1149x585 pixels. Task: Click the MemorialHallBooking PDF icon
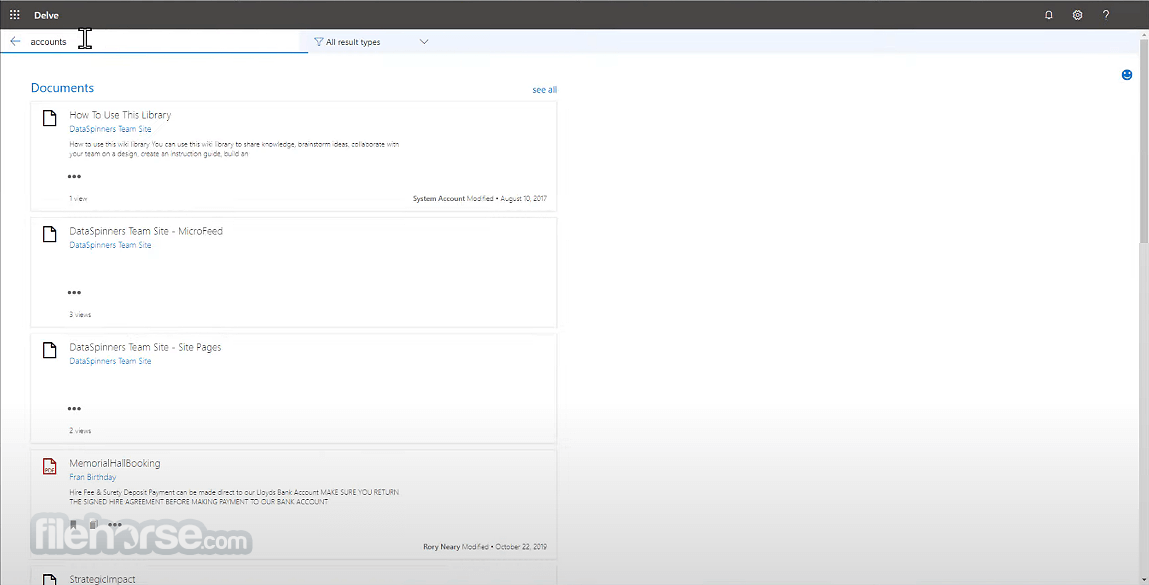(49, 466)
